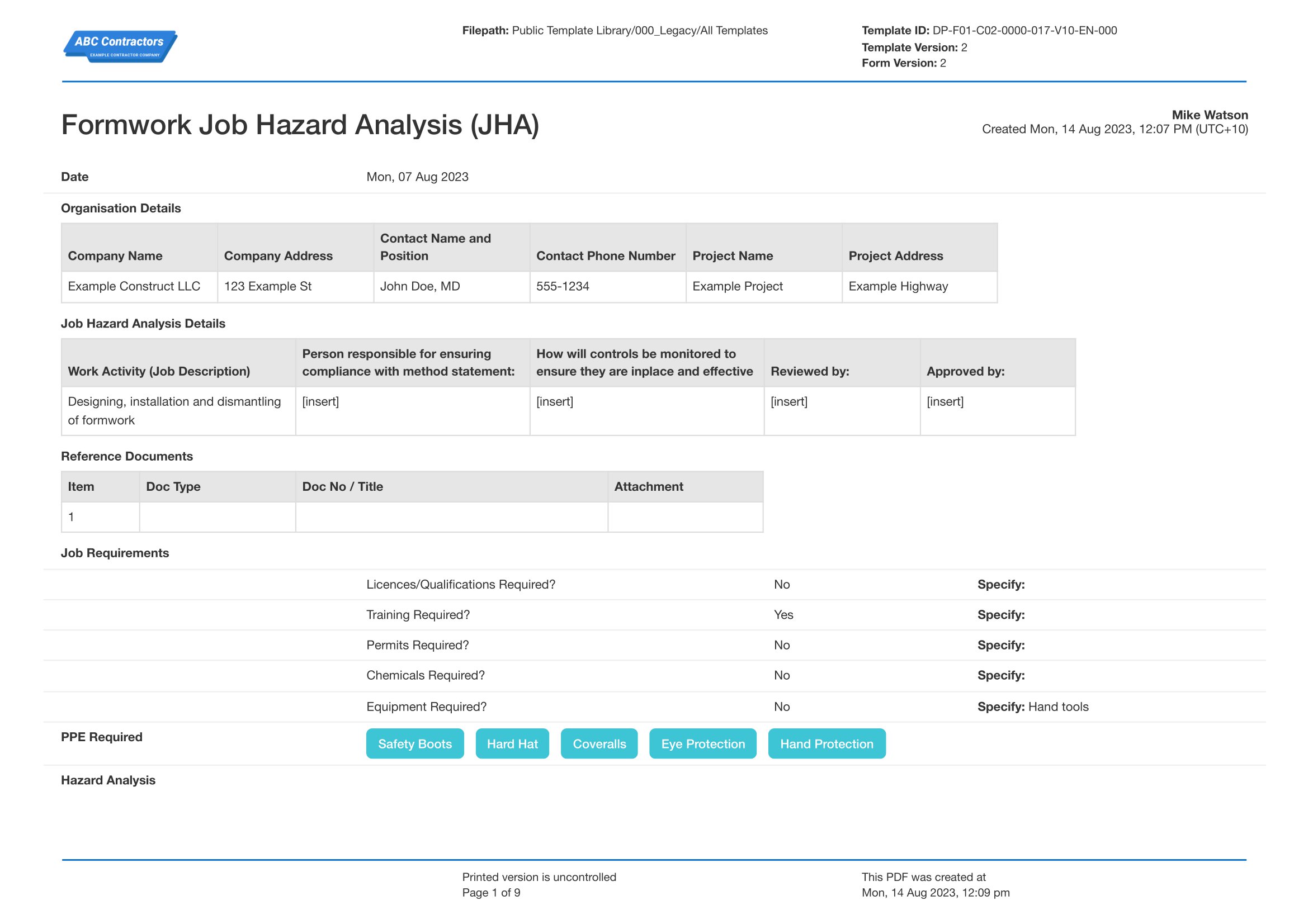Toggle the Hard Hat PPE requirement
The height and width of the screenshot is (924, 1308).
[512, 743]
